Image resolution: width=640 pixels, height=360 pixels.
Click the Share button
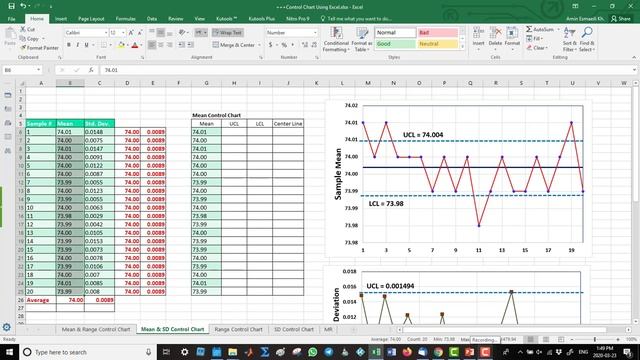pos(620,19)
